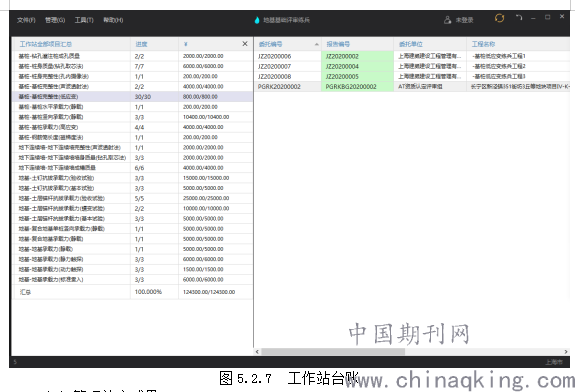Close the left summary panel with X
Viewport: 575px width, 392px height.
(x=245, y=44)
